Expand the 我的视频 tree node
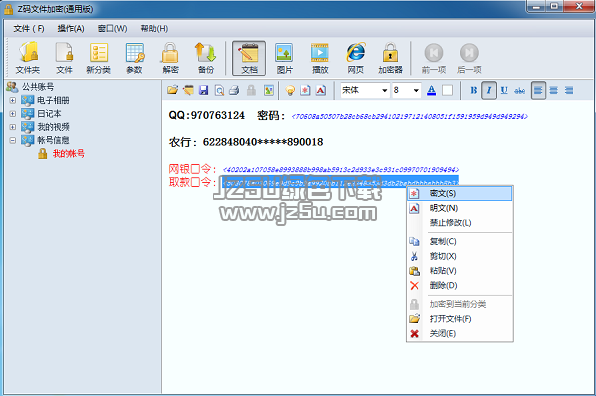Viewport: 596px width, 396px height. 13,127
